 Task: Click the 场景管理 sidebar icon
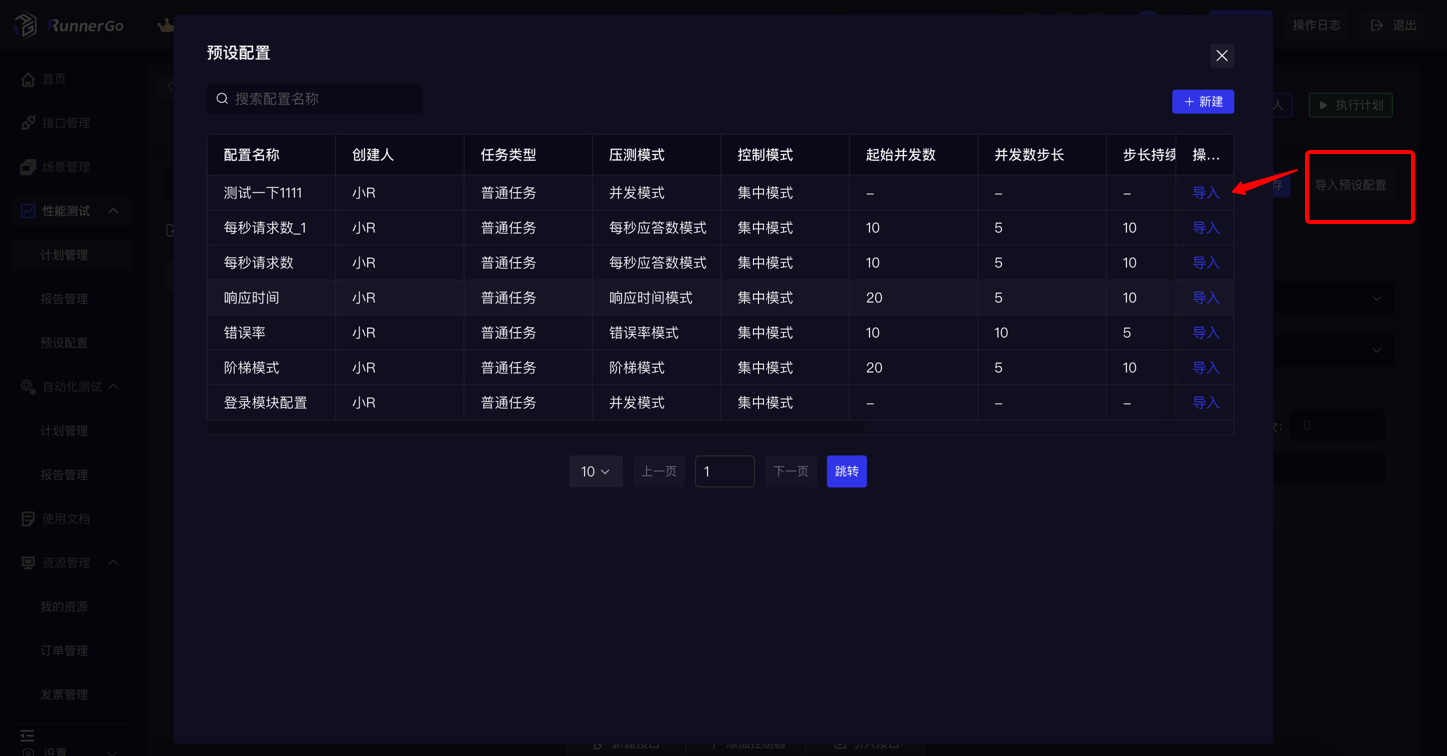tap(28, 167)
